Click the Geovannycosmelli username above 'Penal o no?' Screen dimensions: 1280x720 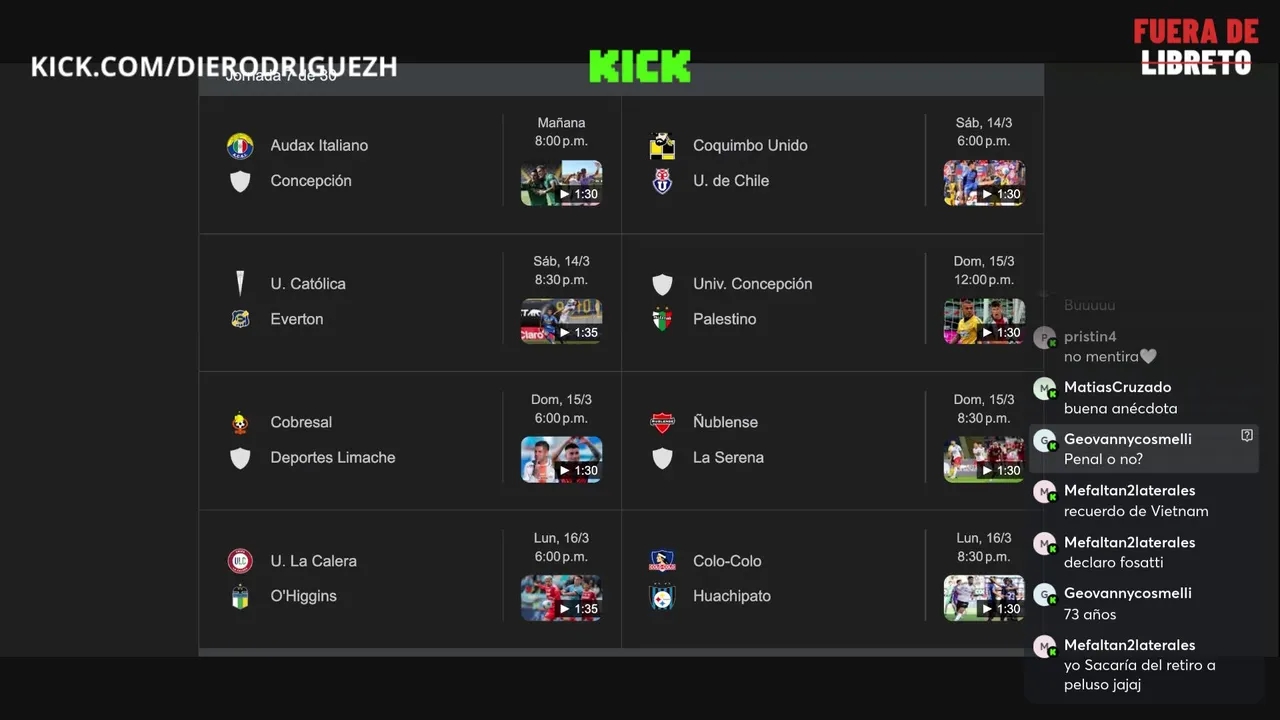click(x=1128, y=439)
